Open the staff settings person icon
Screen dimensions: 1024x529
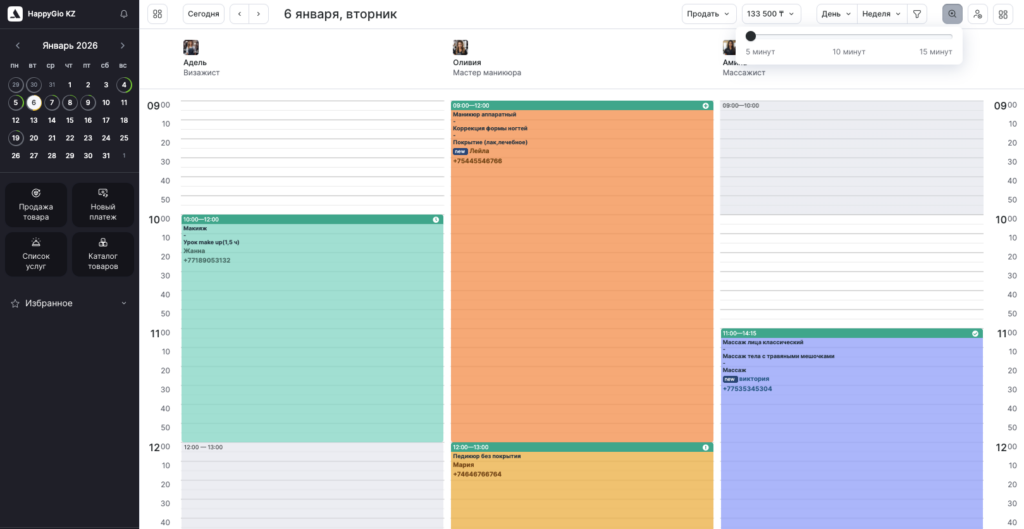(977, 14)
